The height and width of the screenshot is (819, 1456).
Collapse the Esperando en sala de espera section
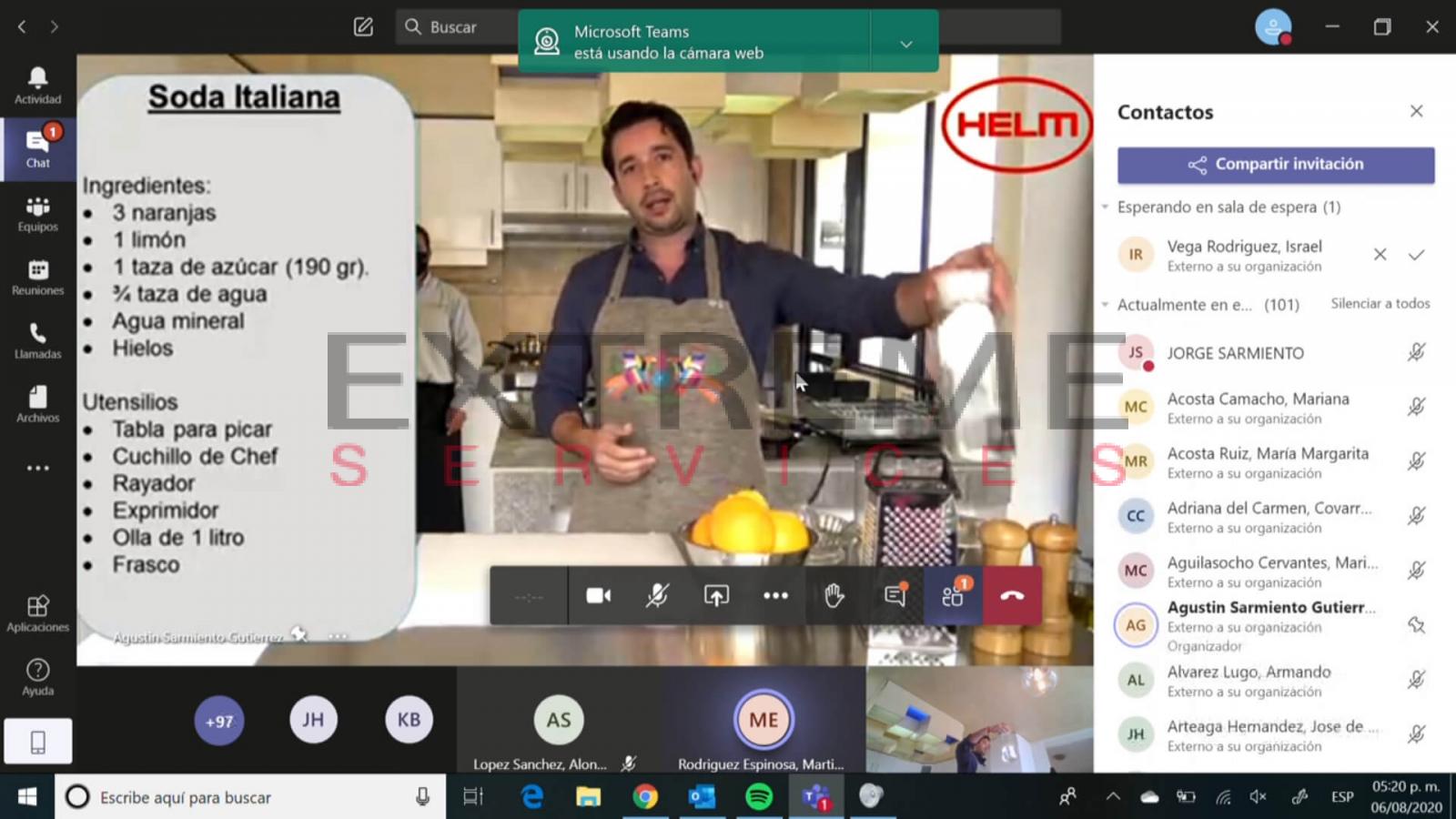point(1106,207)
